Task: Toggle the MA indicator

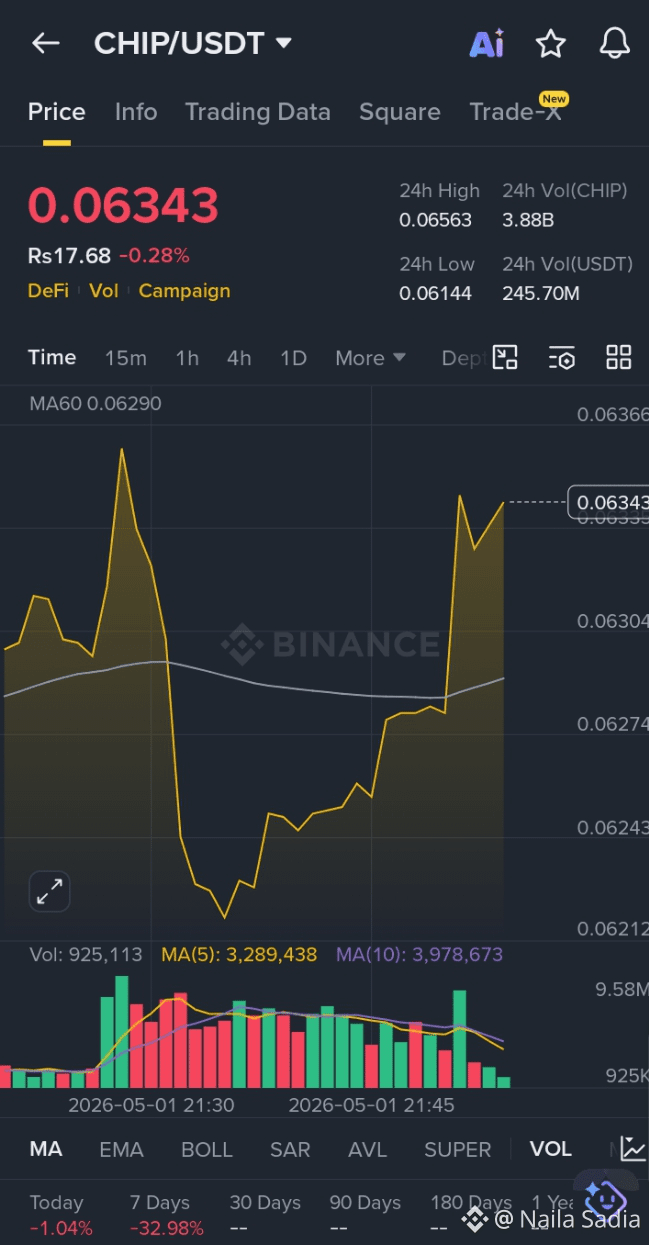Action: coord(46,1149)
